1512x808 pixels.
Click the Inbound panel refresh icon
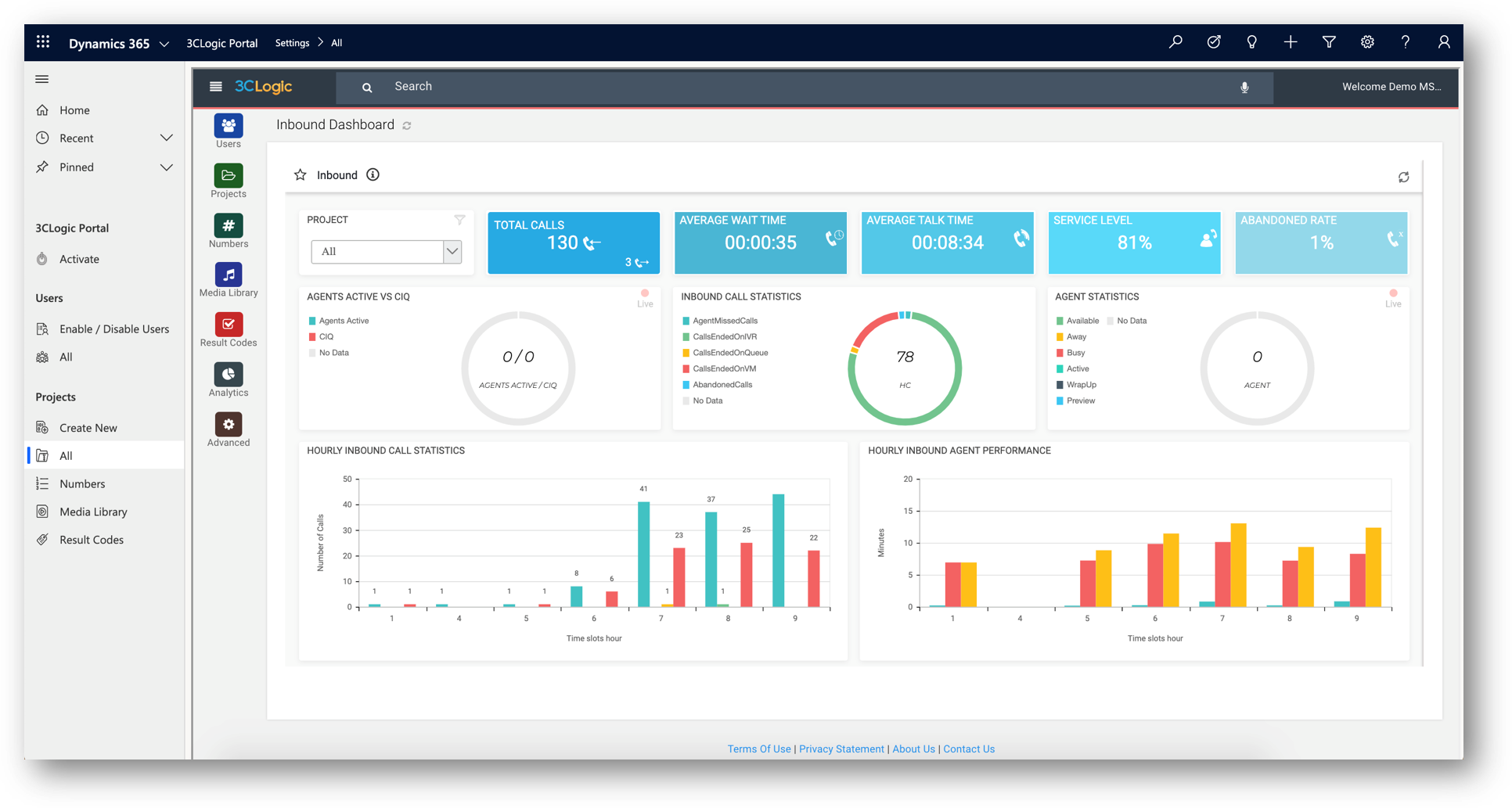point(1404,177)
